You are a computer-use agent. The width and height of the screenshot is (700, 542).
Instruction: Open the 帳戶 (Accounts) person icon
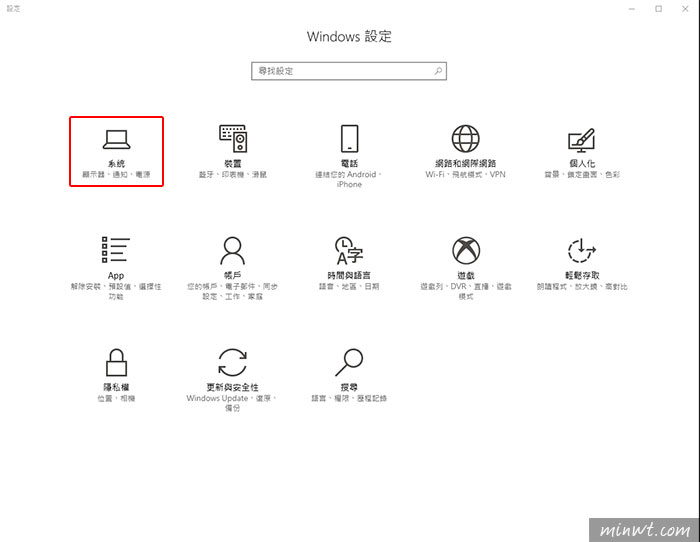point(233,250)
